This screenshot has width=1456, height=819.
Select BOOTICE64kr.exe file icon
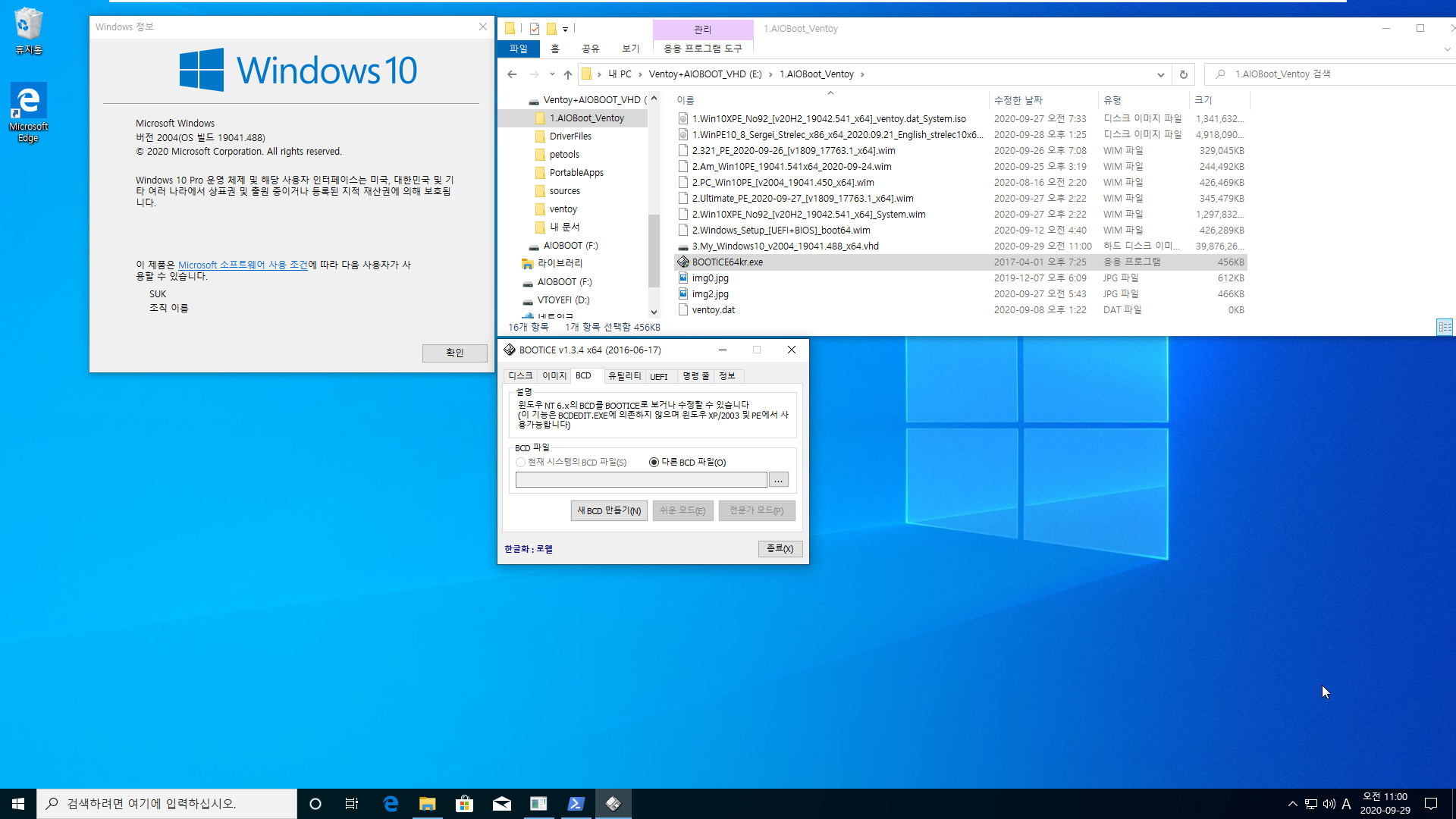(x=683, y=262)
